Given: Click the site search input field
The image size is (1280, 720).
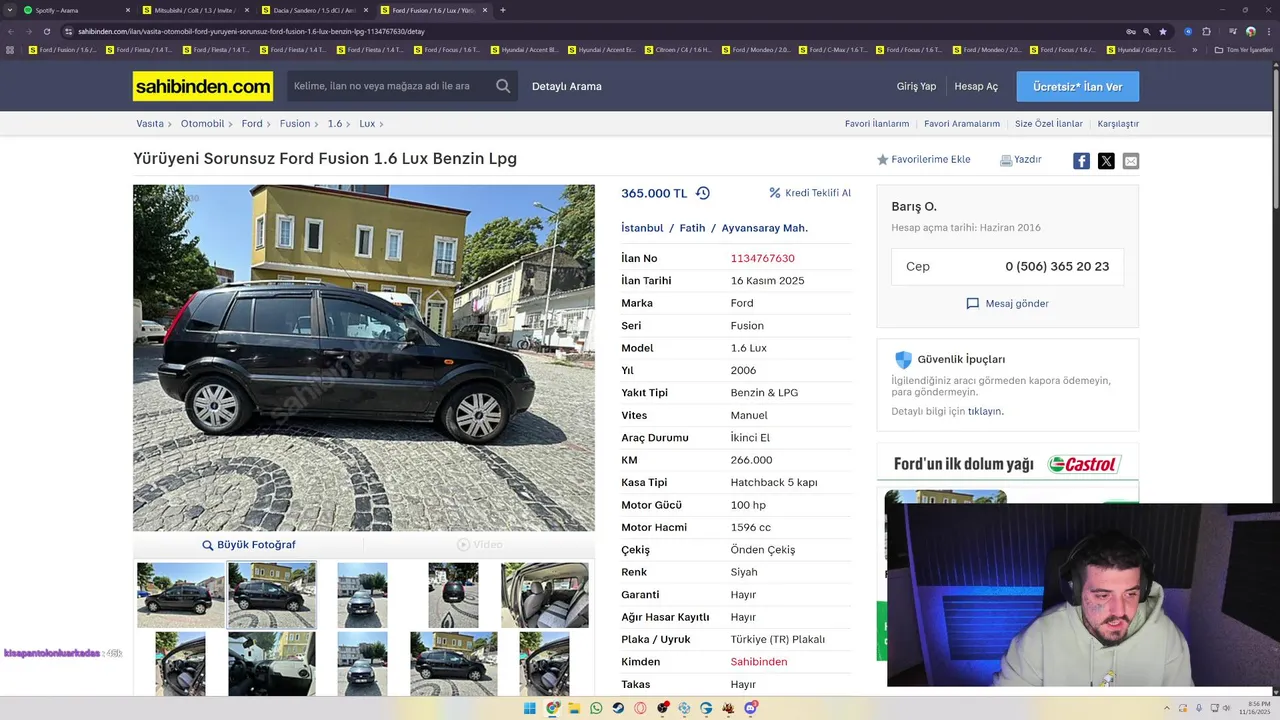Looking at the screenshot, I should tap(390, 86).
